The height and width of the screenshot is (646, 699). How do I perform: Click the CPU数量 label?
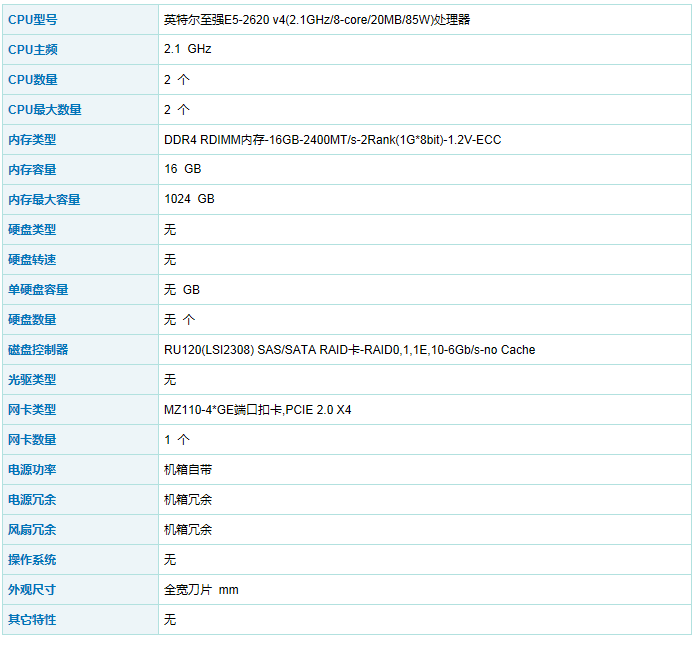(33, 79)
